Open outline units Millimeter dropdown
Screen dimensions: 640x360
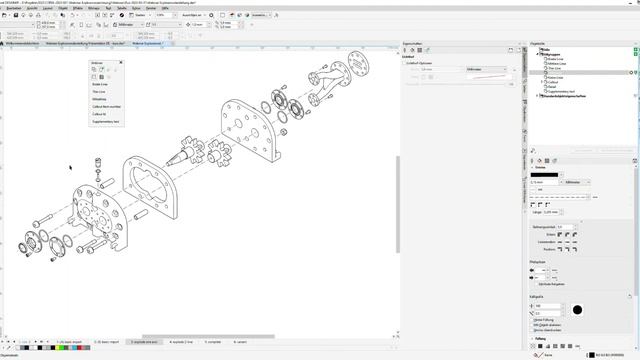pyautogui.click(x=577, y=182)
